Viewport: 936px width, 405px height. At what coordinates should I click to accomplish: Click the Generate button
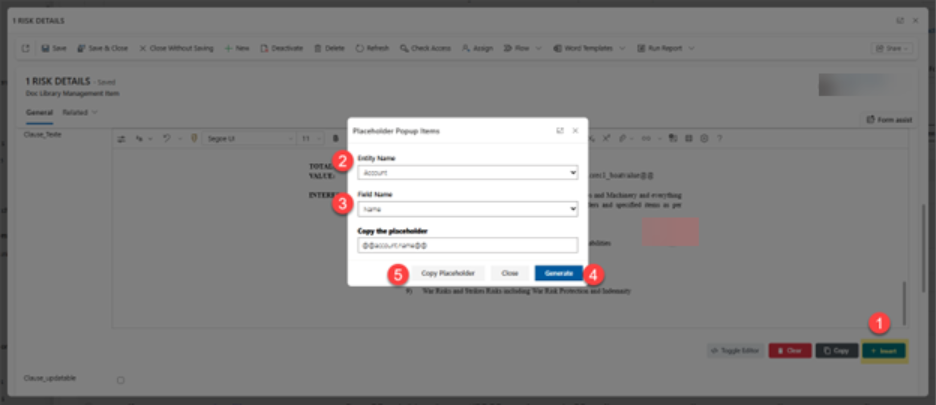(559, 273)
